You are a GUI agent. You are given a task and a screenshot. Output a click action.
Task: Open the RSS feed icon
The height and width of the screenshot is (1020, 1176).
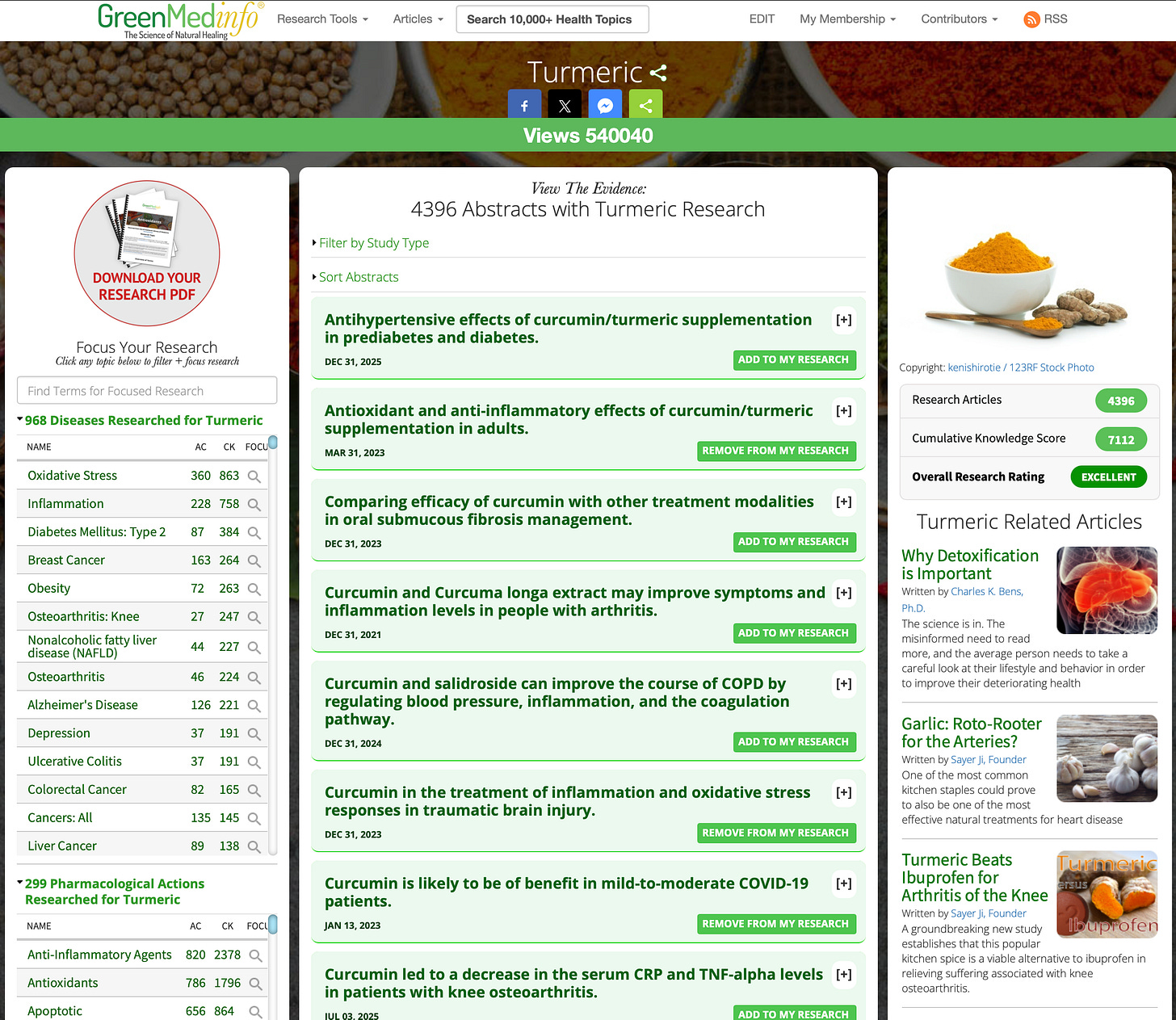1031,19
